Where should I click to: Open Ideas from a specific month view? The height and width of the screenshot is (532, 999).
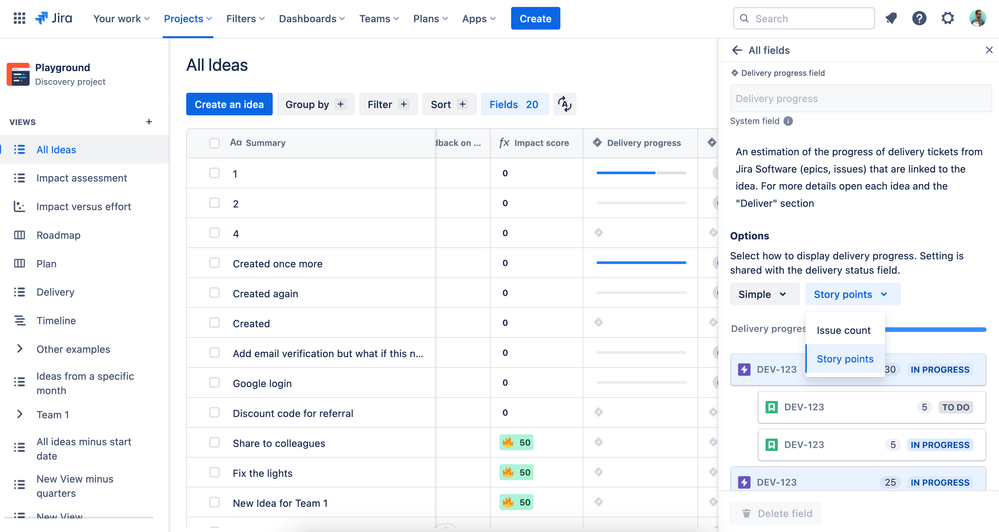[84, 383]
